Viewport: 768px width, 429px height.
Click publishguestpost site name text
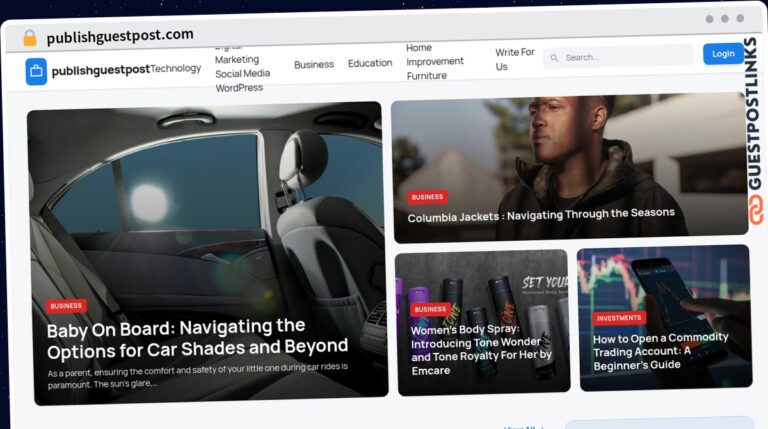pos(100,71)
